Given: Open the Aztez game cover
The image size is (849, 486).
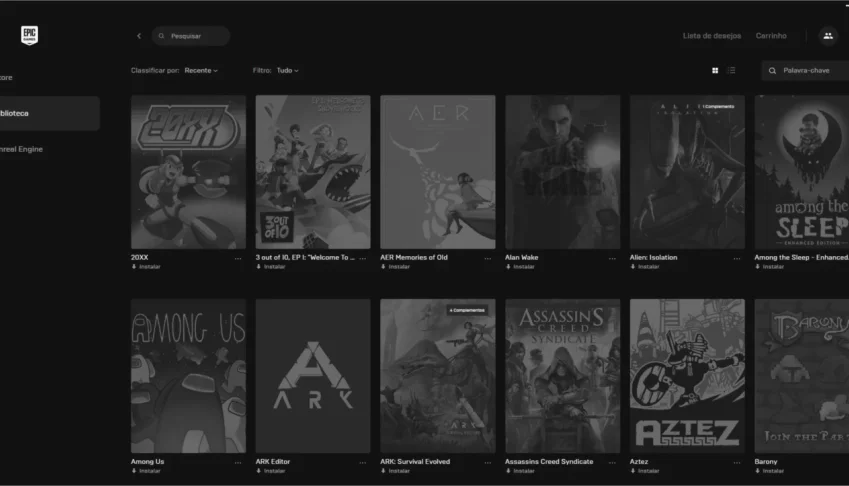Looking at the screenshot, I should pos(687,376).
